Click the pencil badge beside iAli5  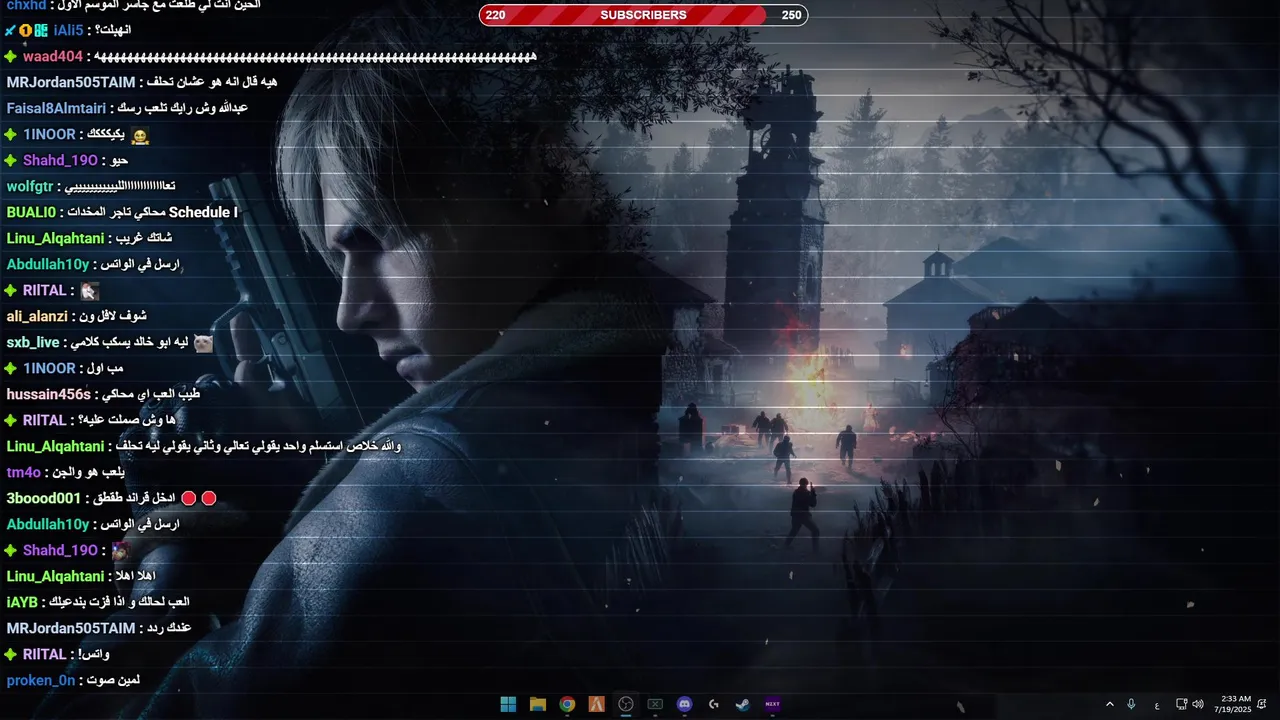coord(10,30)
